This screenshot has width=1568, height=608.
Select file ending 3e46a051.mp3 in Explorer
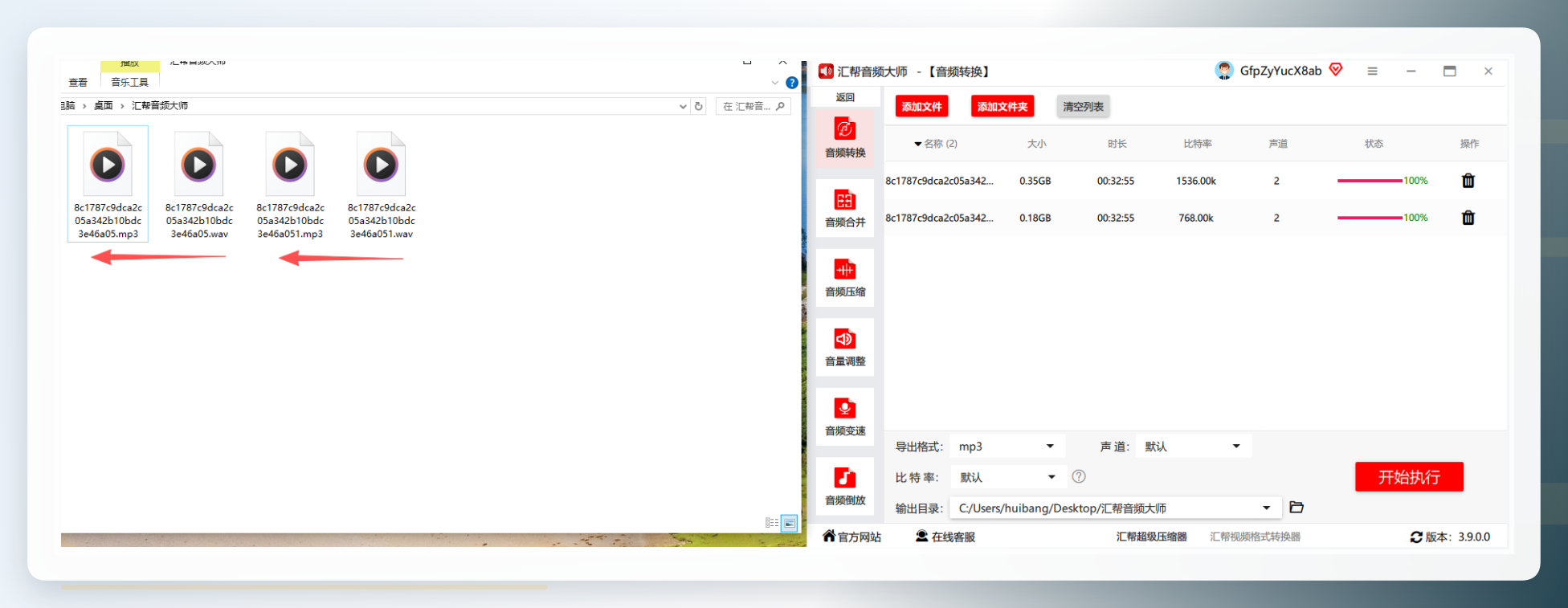coord(290,184)
